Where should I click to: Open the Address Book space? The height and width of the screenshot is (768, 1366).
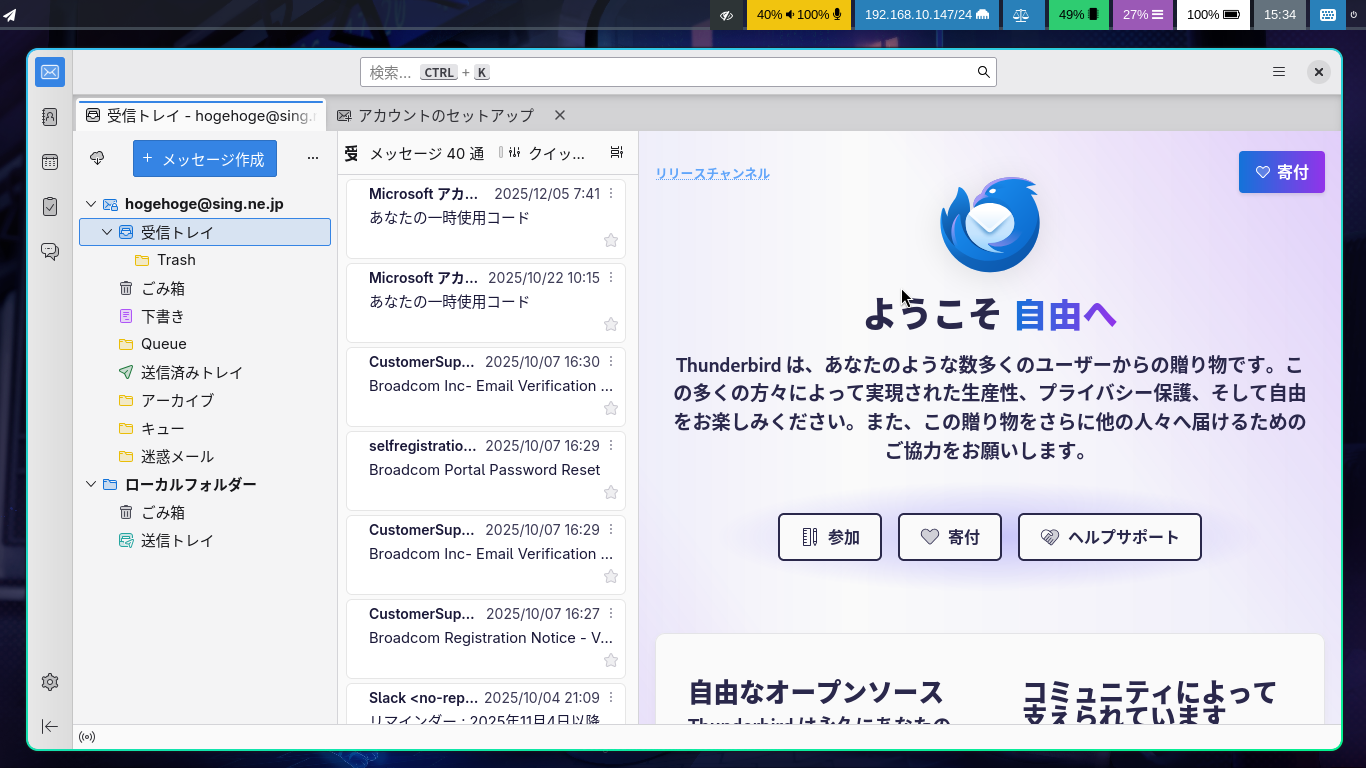[x=50, y=117]
